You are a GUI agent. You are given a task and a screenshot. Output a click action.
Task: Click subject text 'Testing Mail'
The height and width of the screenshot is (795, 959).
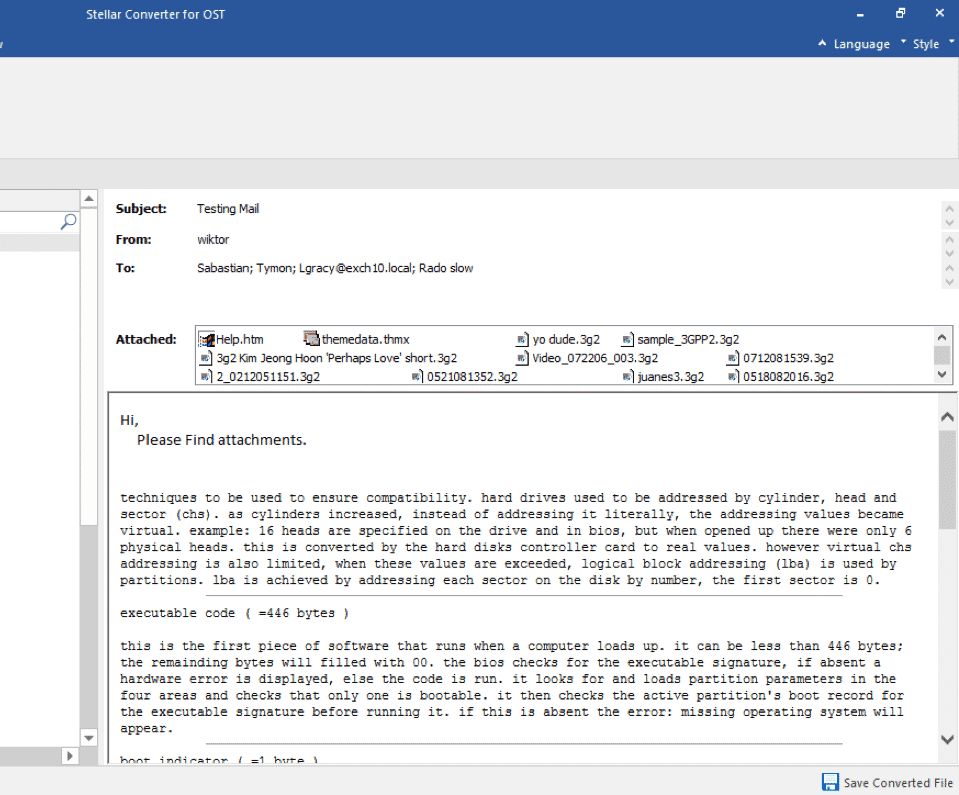click(x=228, y=209)
